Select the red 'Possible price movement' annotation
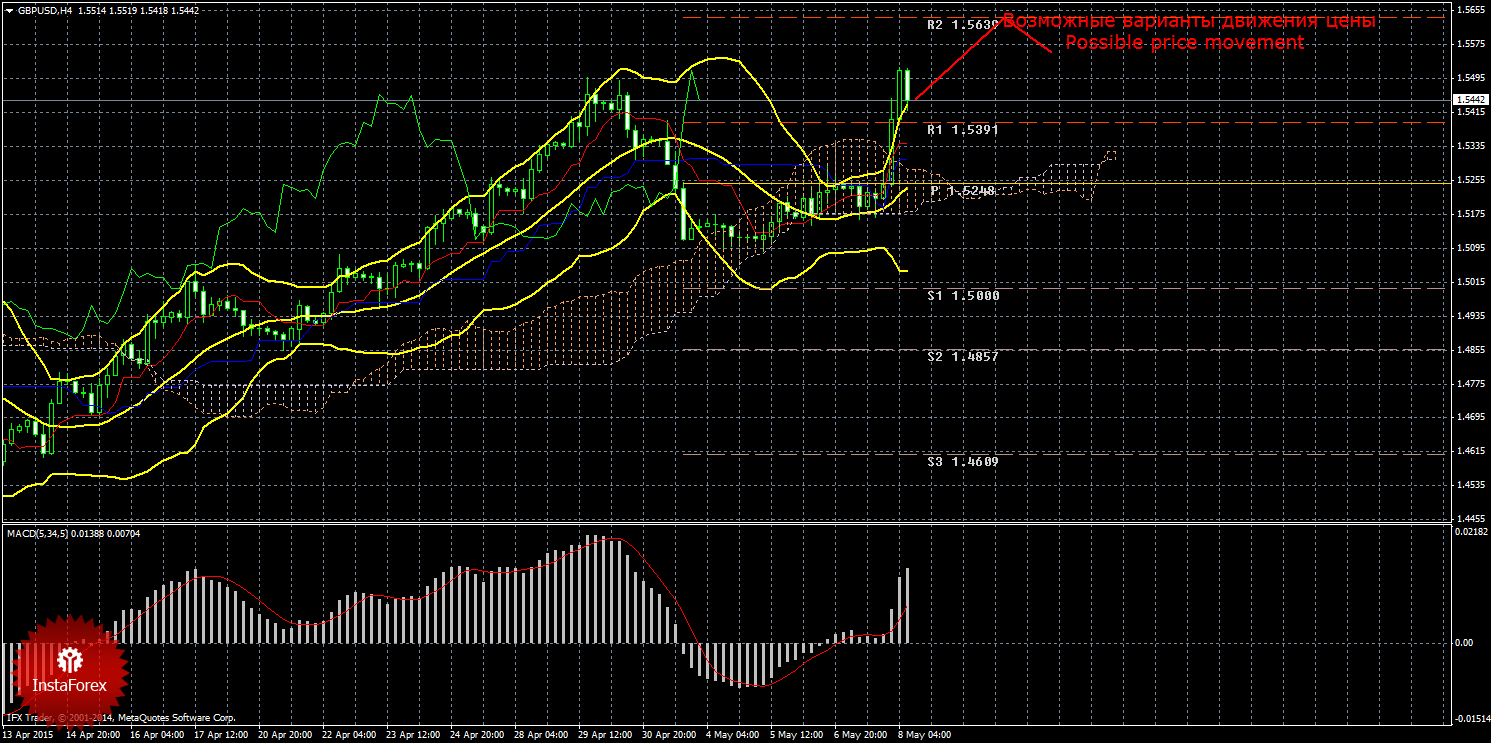Image resolution: width=1491 pixels, height=743 pixels. pyautogui.click(x=1184, y=43)
